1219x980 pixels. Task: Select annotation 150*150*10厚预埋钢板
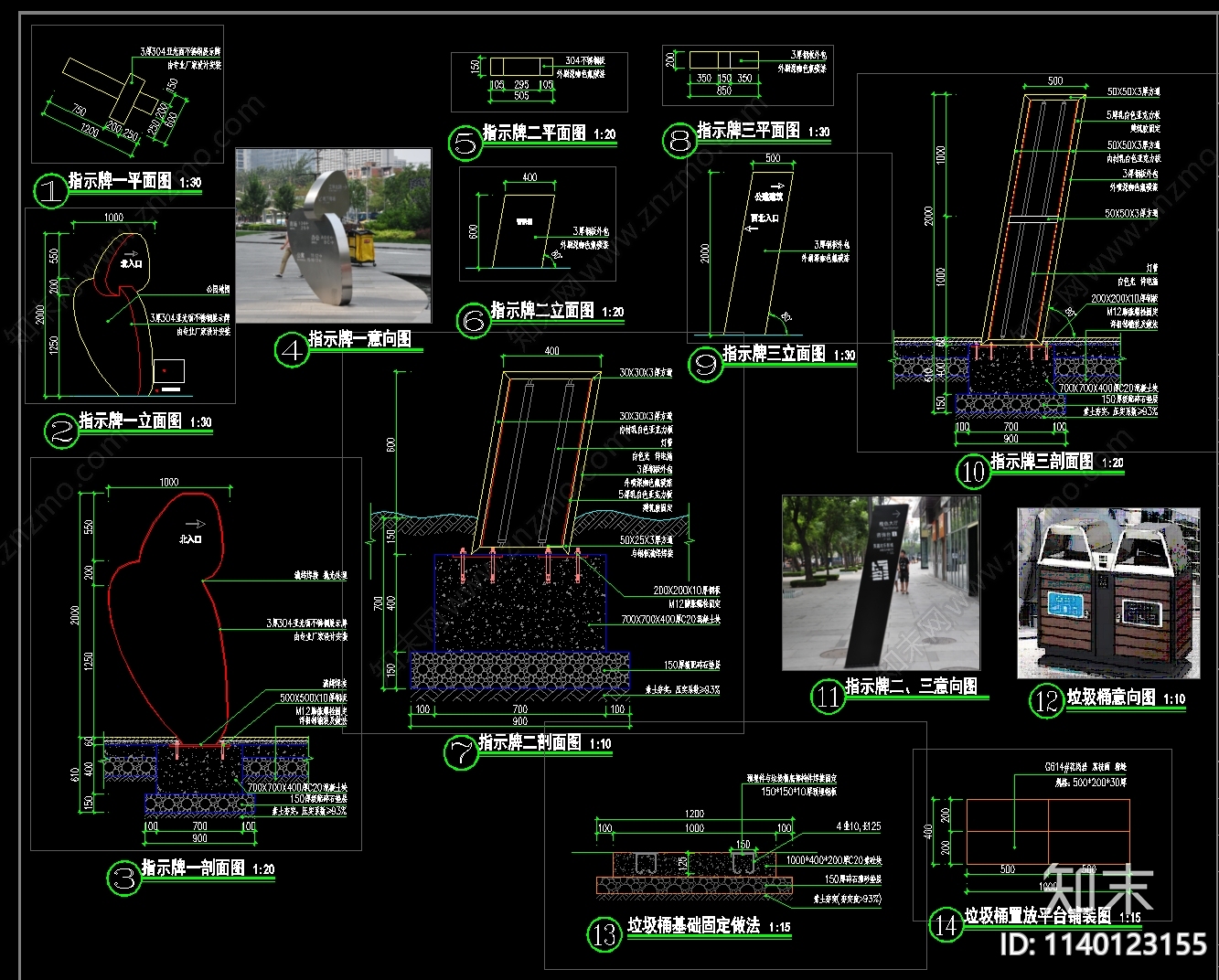pos(799,791)
